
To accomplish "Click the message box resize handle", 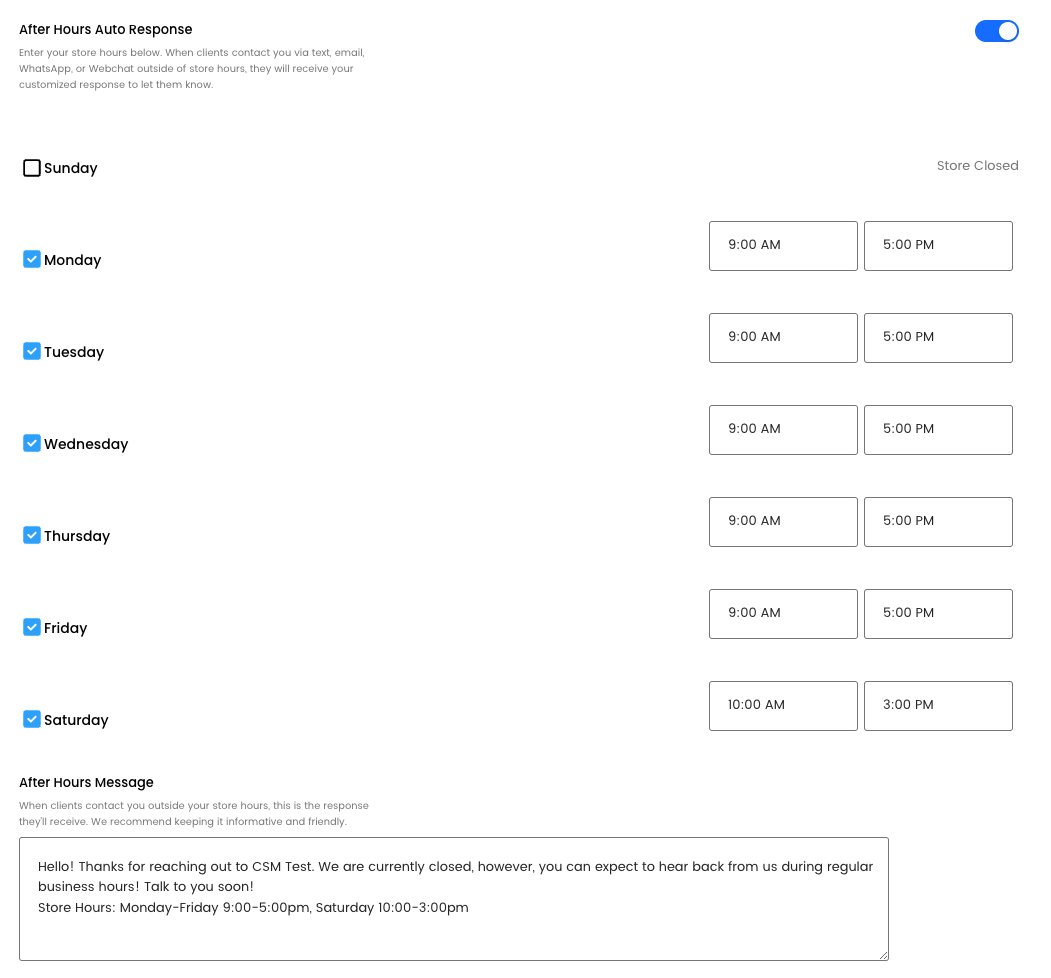I will [x=883, y=955].
